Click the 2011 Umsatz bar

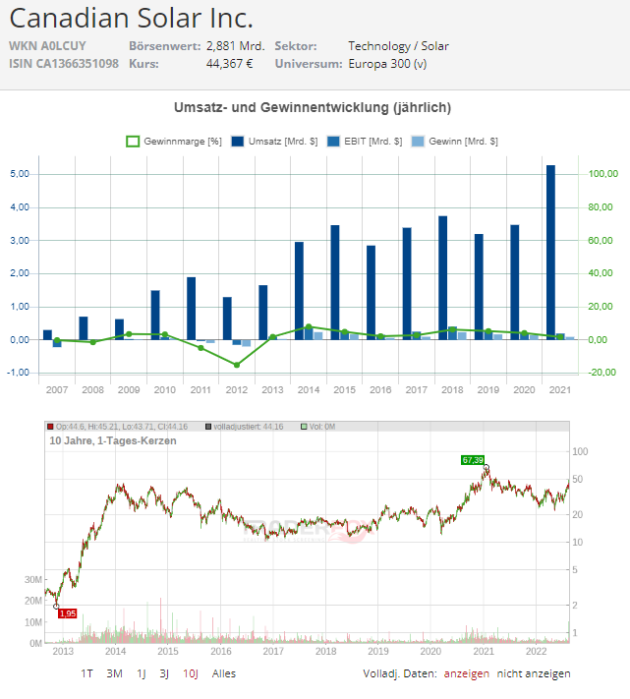click(191, 308)
